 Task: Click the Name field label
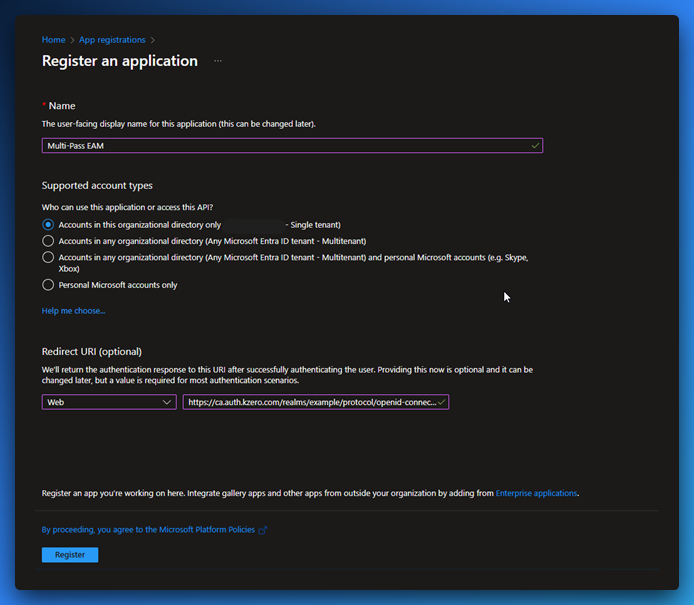62,106
